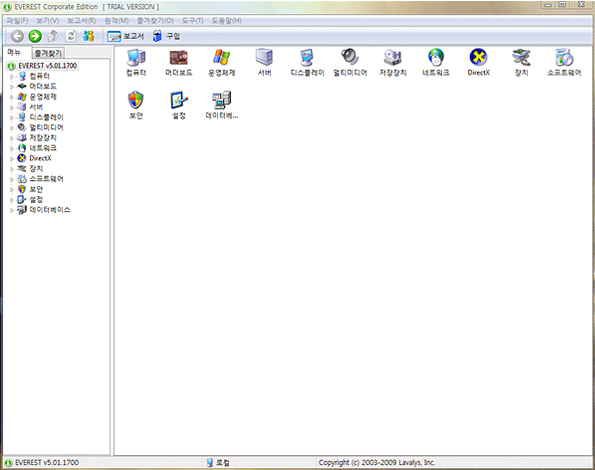The width and height of the screenshot is (595, 470).
Task: Switch to the 메뉴 tab
Action: (x=14, y=52)
